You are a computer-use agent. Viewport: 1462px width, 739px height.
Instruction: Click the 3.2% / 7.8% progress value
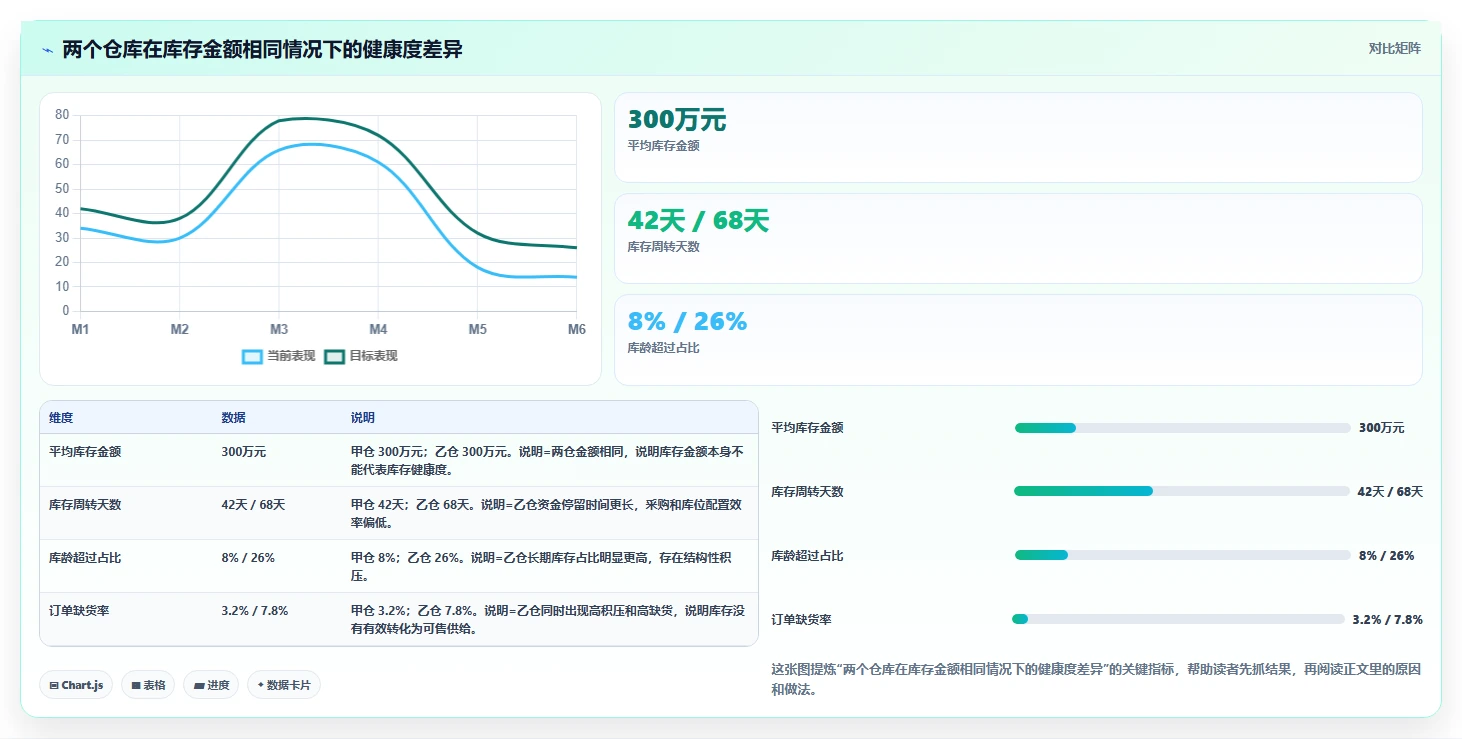click(1387, 620)
